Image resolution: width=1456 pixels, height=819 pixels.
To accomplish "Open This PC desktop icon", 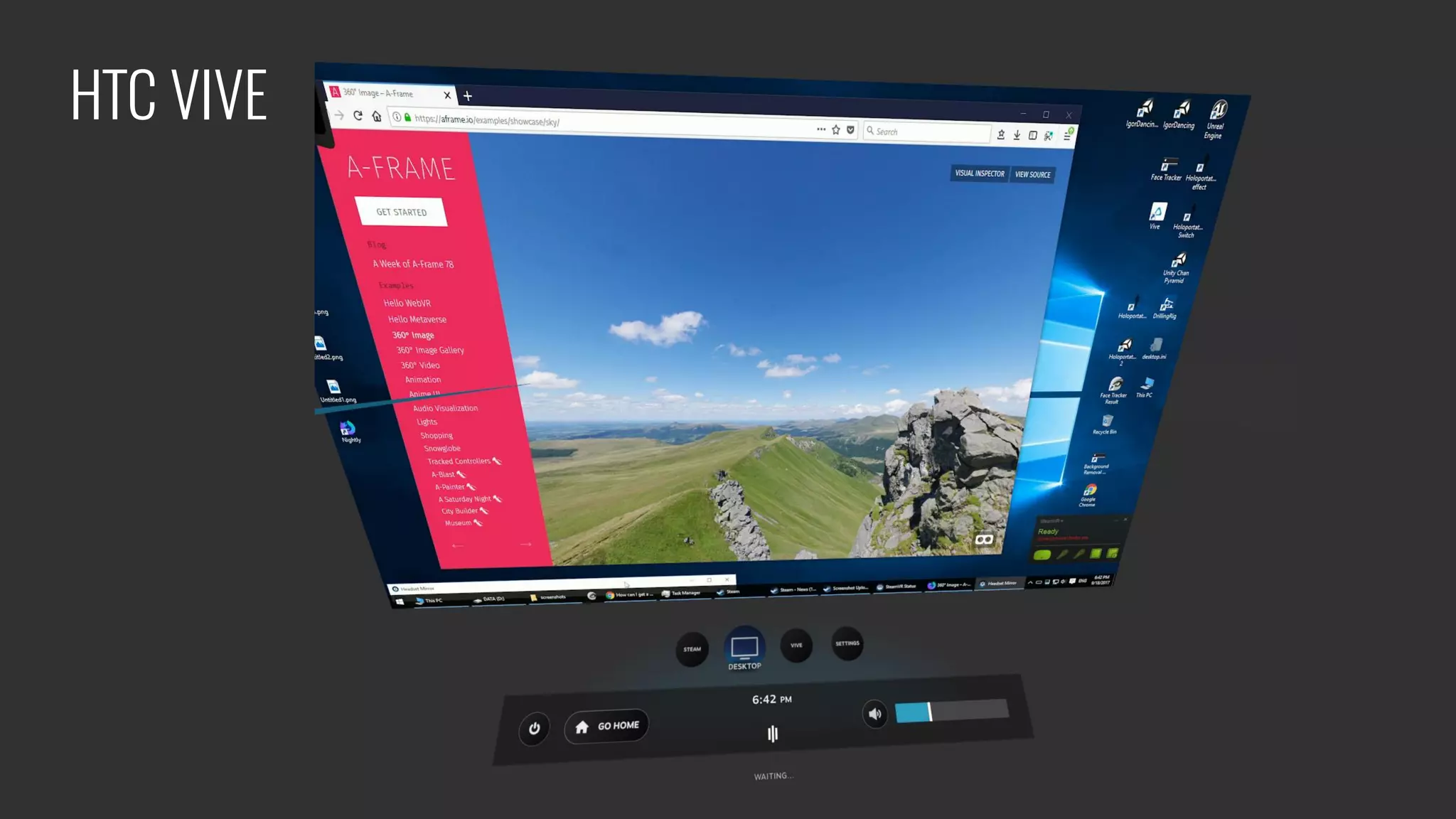I will [1145, 388].
